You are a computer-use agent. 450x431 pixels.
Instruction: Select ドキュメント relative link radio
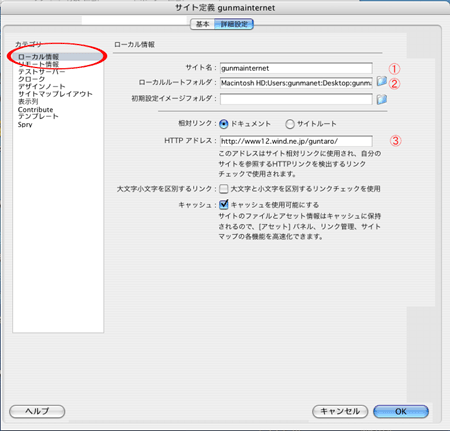pyautogui.click(x=224, y=124)
